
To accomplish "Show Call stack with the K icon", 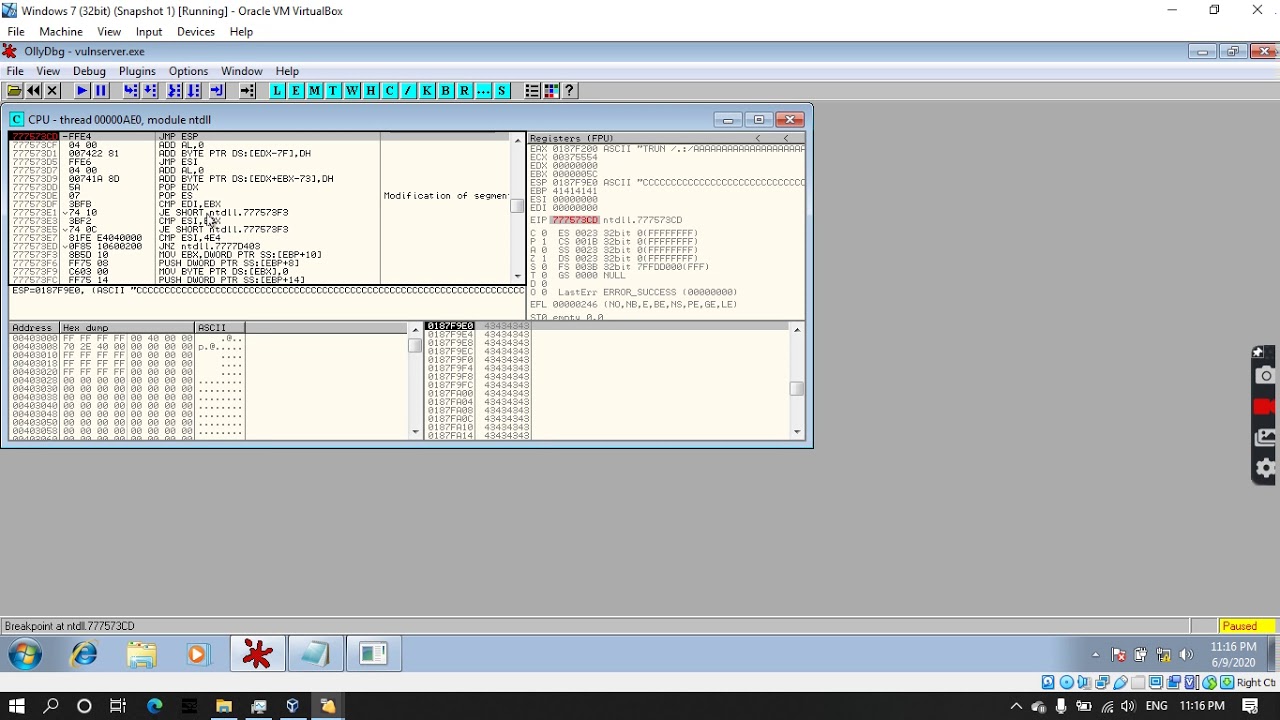I will click(x=427, y=91).
